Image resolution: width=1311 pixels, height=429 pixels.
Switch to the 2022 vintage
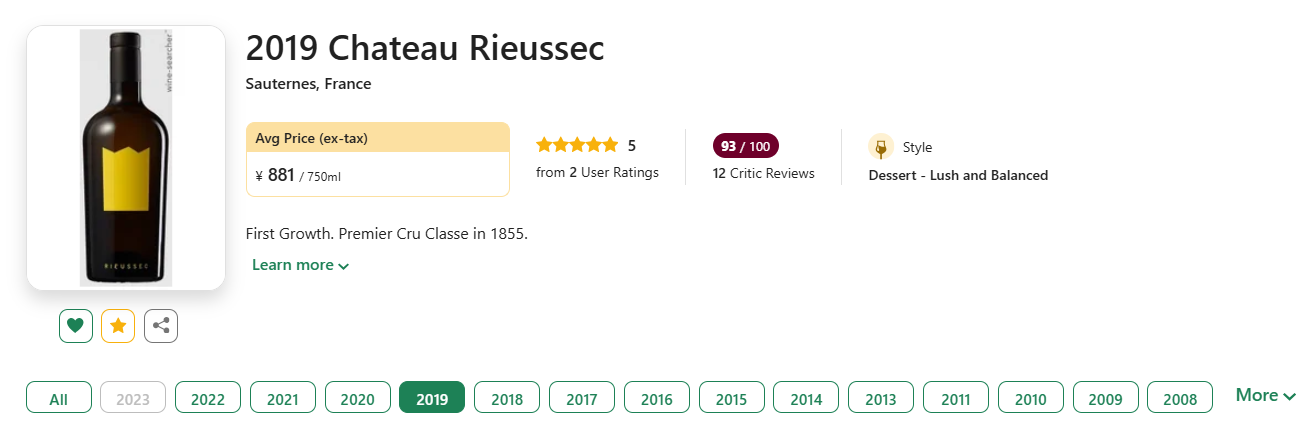(208, 398)
